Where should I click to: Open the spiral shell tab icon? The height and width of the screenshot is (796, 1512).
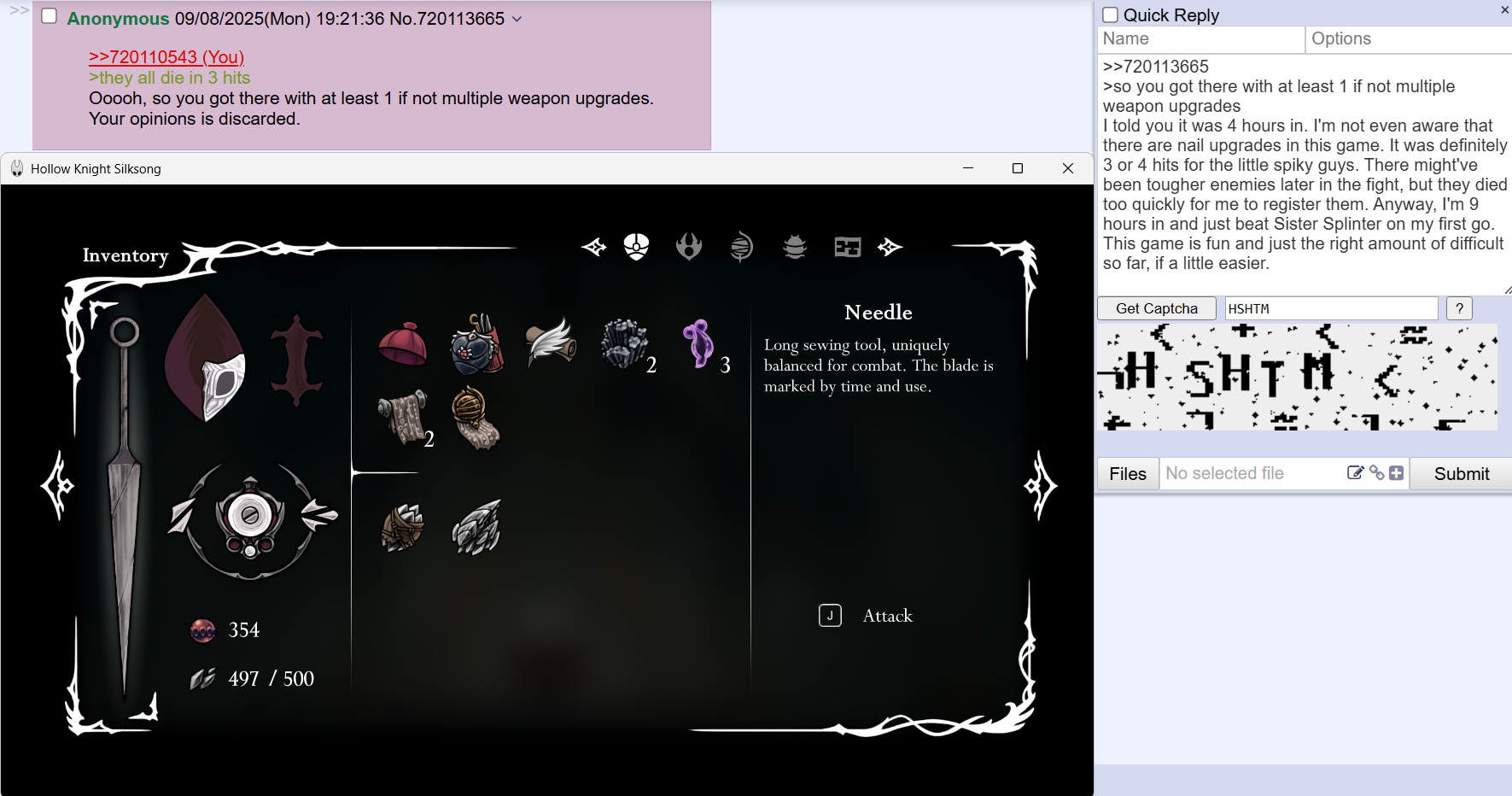click(742, 247)
